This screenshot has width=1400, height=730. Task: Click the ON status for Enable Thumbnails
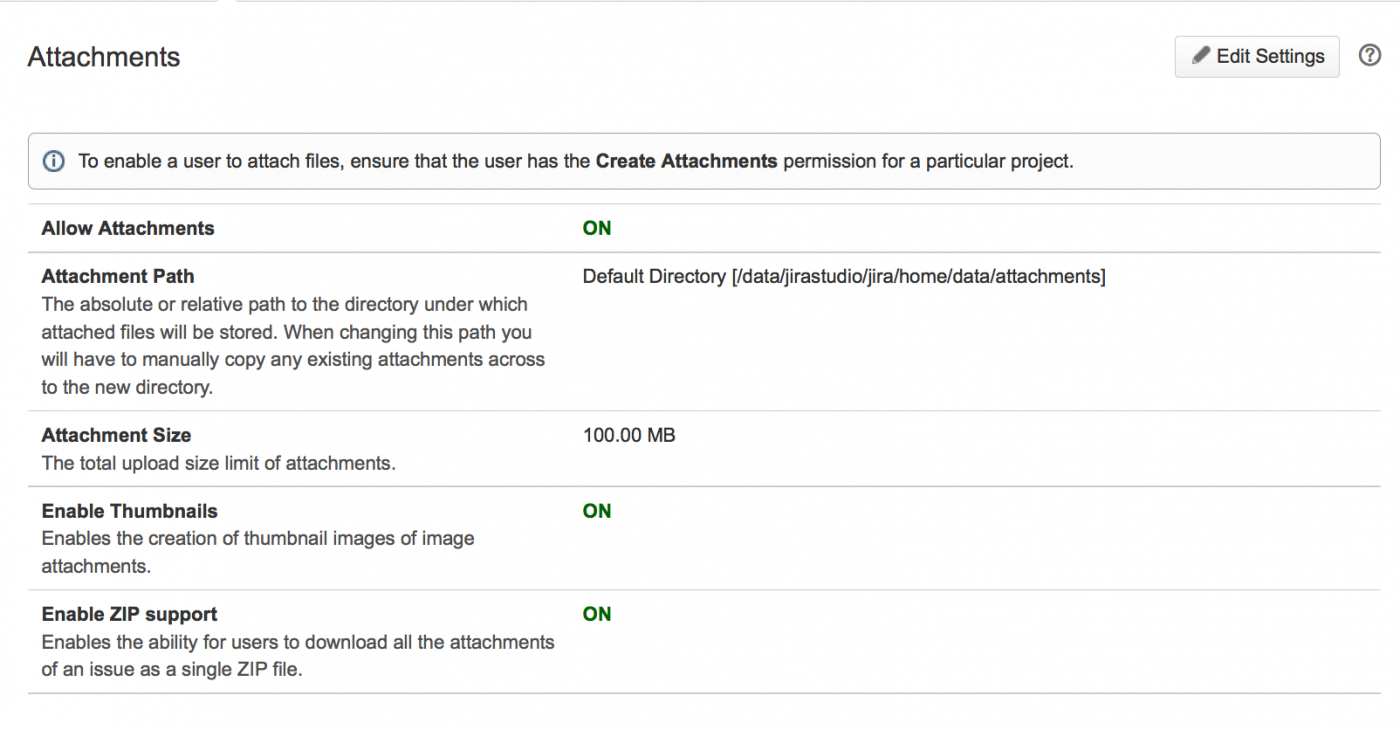[597, 511]
